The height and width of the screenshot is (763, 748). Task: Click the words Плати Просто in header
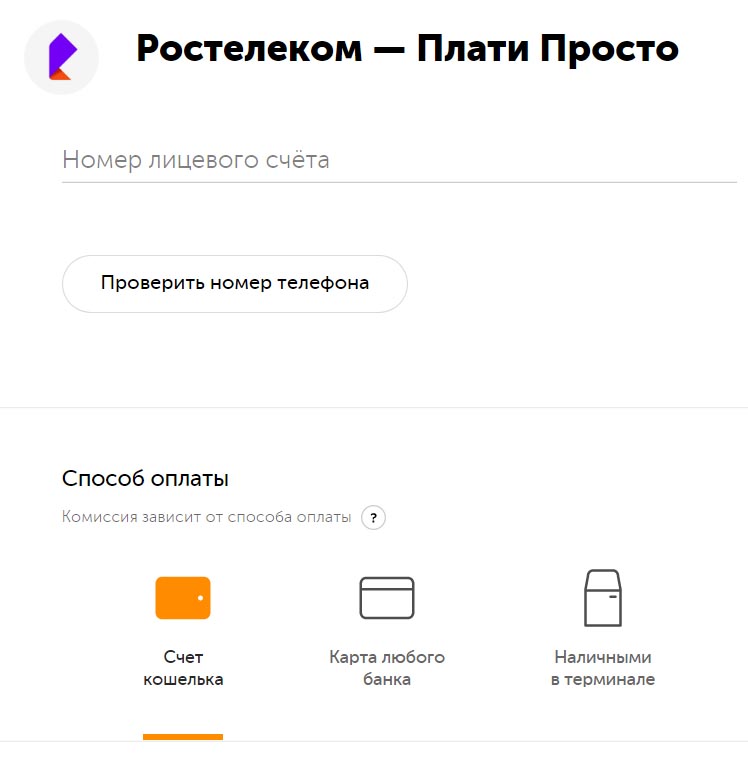pyautogui.click(x=547, y=49)
